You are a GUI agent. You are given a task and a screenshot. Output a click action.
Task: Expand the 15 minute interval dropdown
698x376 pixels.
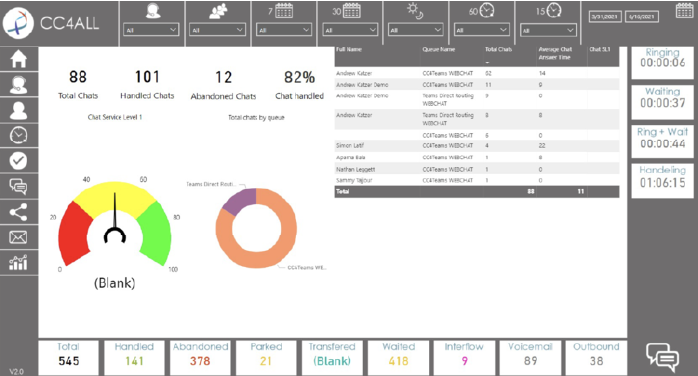click(x=548, y=30)
